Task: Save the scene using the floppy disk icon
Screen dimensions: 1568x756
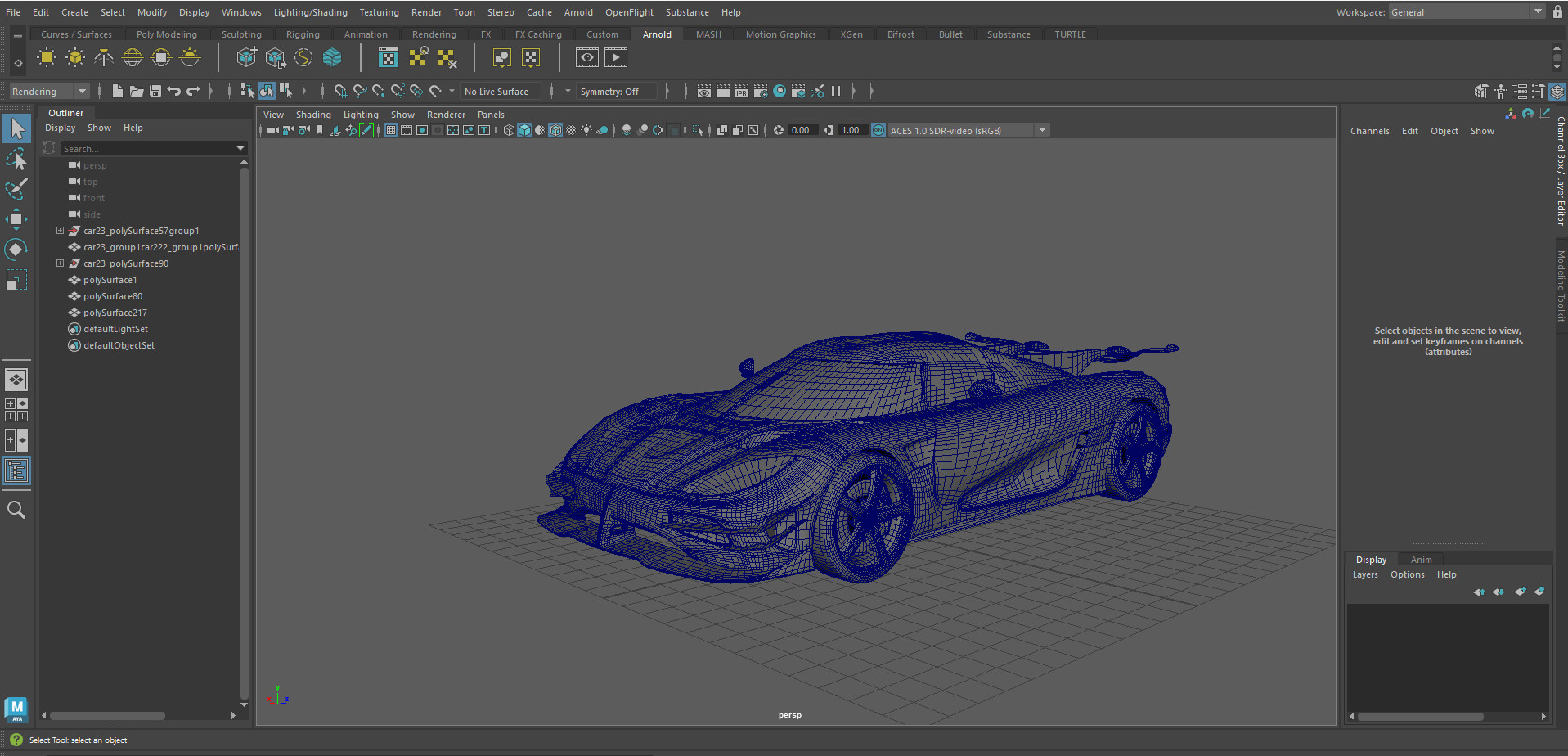Action: click(155, 91)
